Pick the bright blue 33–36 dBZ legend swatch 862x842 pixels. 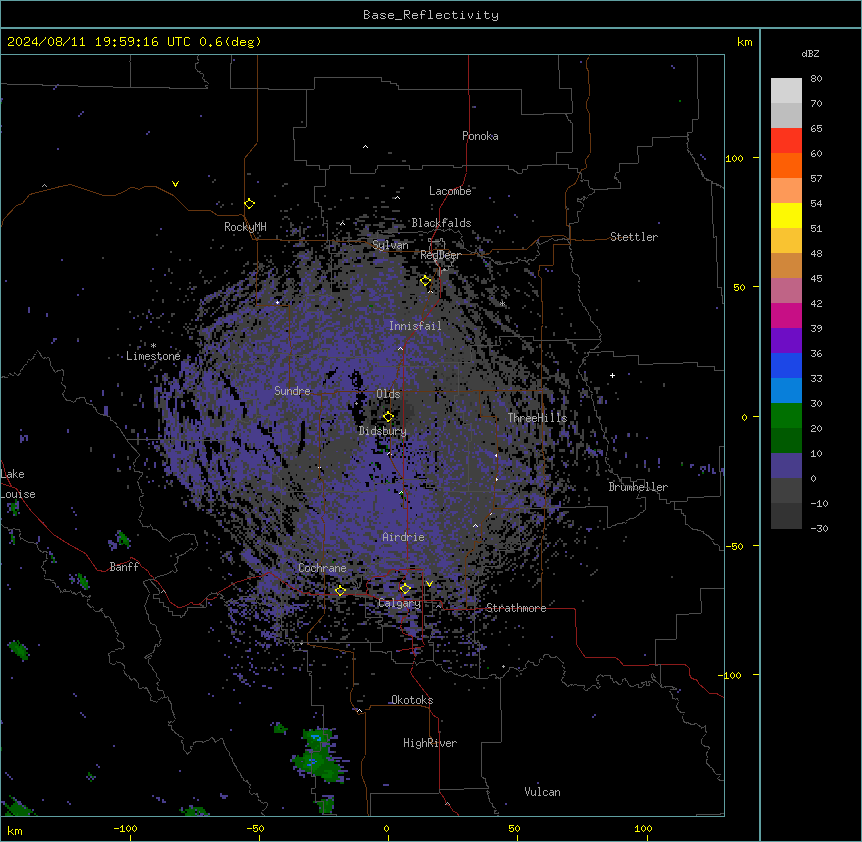(786, 365)
